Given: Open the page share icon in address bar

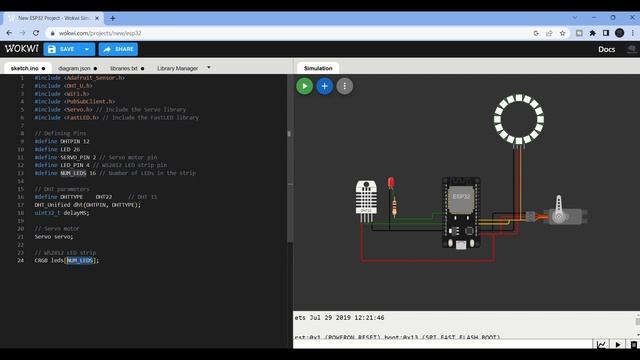Looking at the screenshot, I should pos(549,33).
